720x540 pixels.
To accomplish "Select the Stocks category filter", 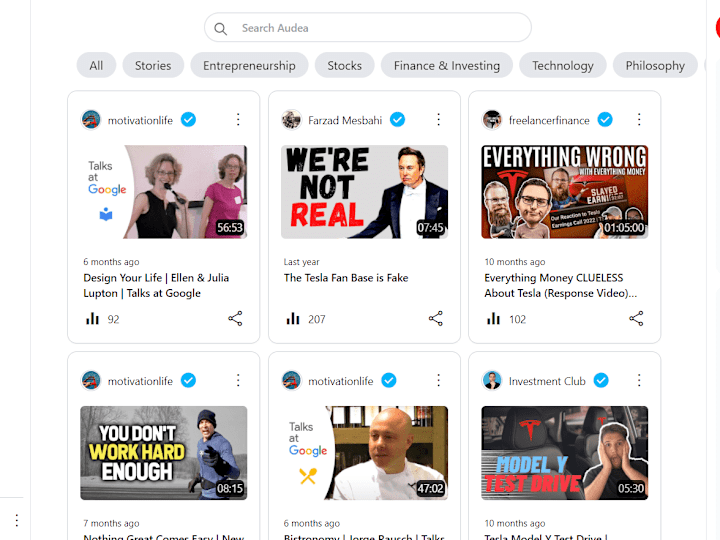I will [344, 65].
